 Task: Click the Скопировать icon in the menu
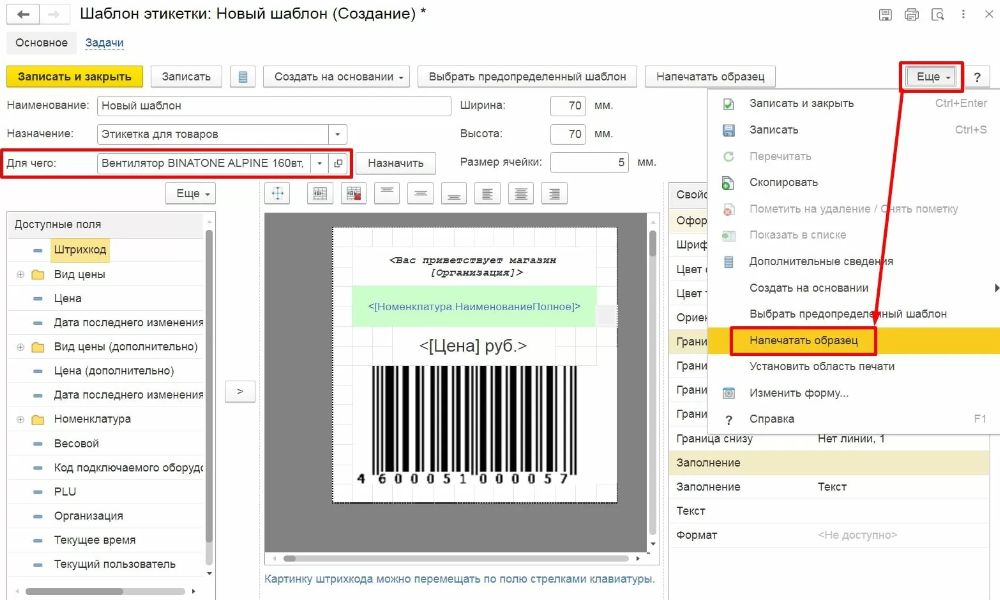click(x=728, y=183)
